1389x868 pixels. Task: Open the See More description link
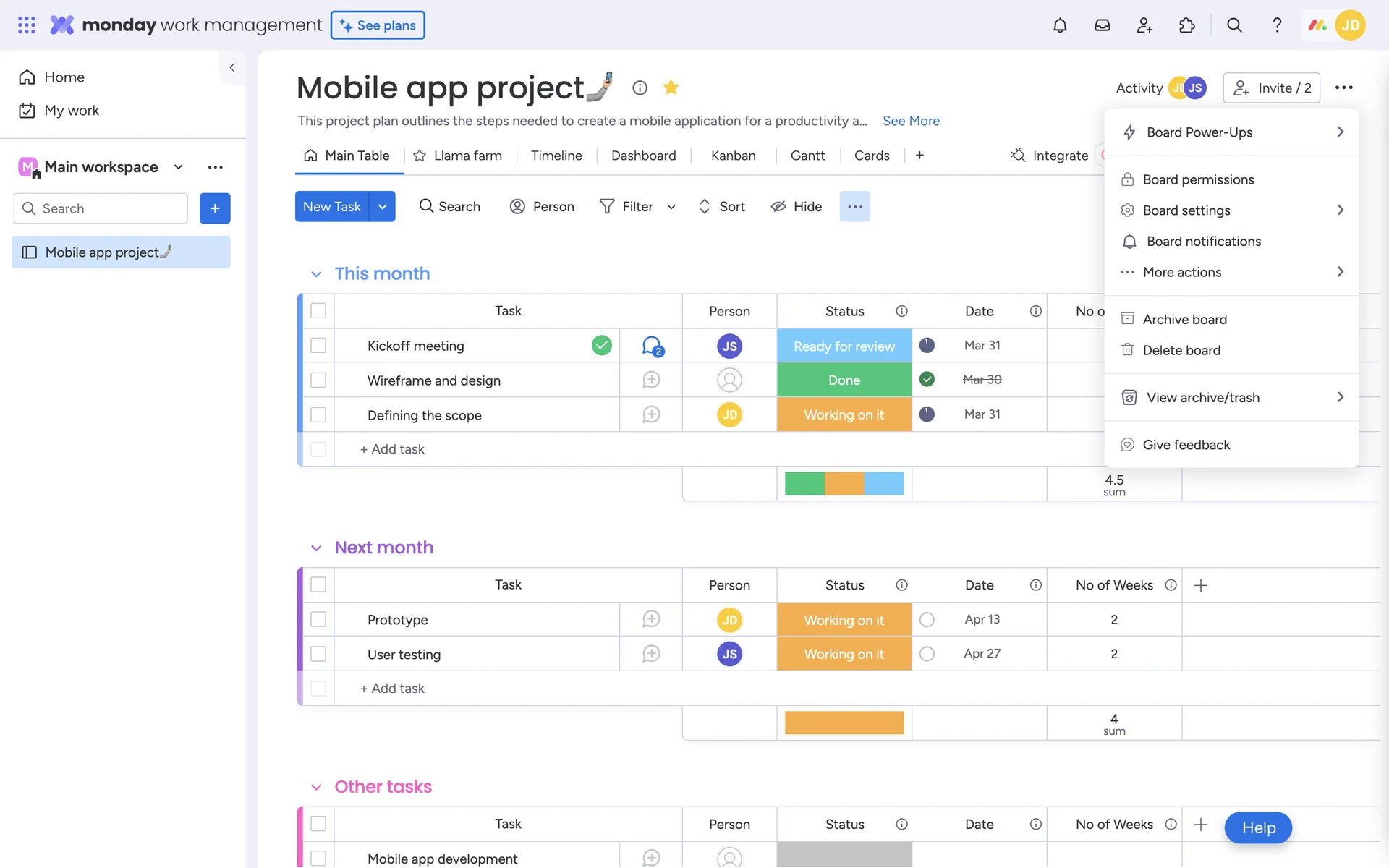(911, 121)
